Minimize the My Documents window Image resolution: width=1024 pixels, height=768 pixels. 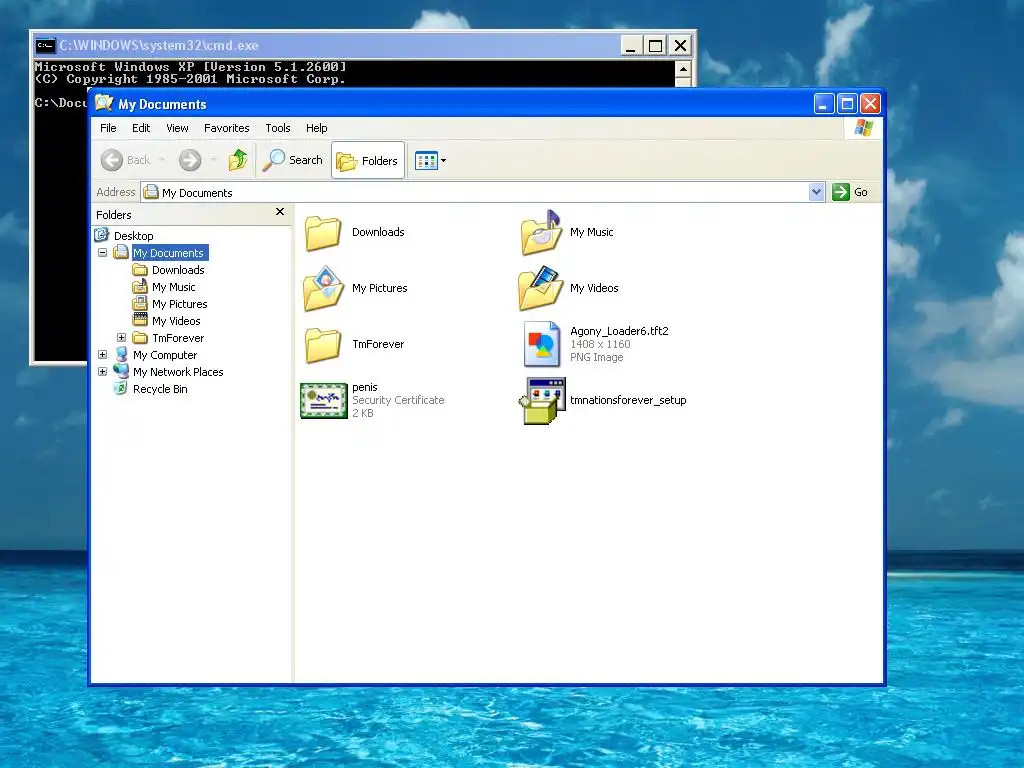[x=824, y=104]
